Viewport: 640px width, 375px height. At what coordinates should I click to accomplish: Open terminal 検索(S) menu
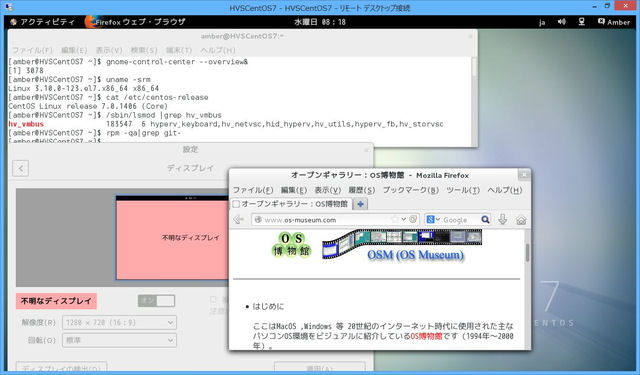click(x=144, y=50)
